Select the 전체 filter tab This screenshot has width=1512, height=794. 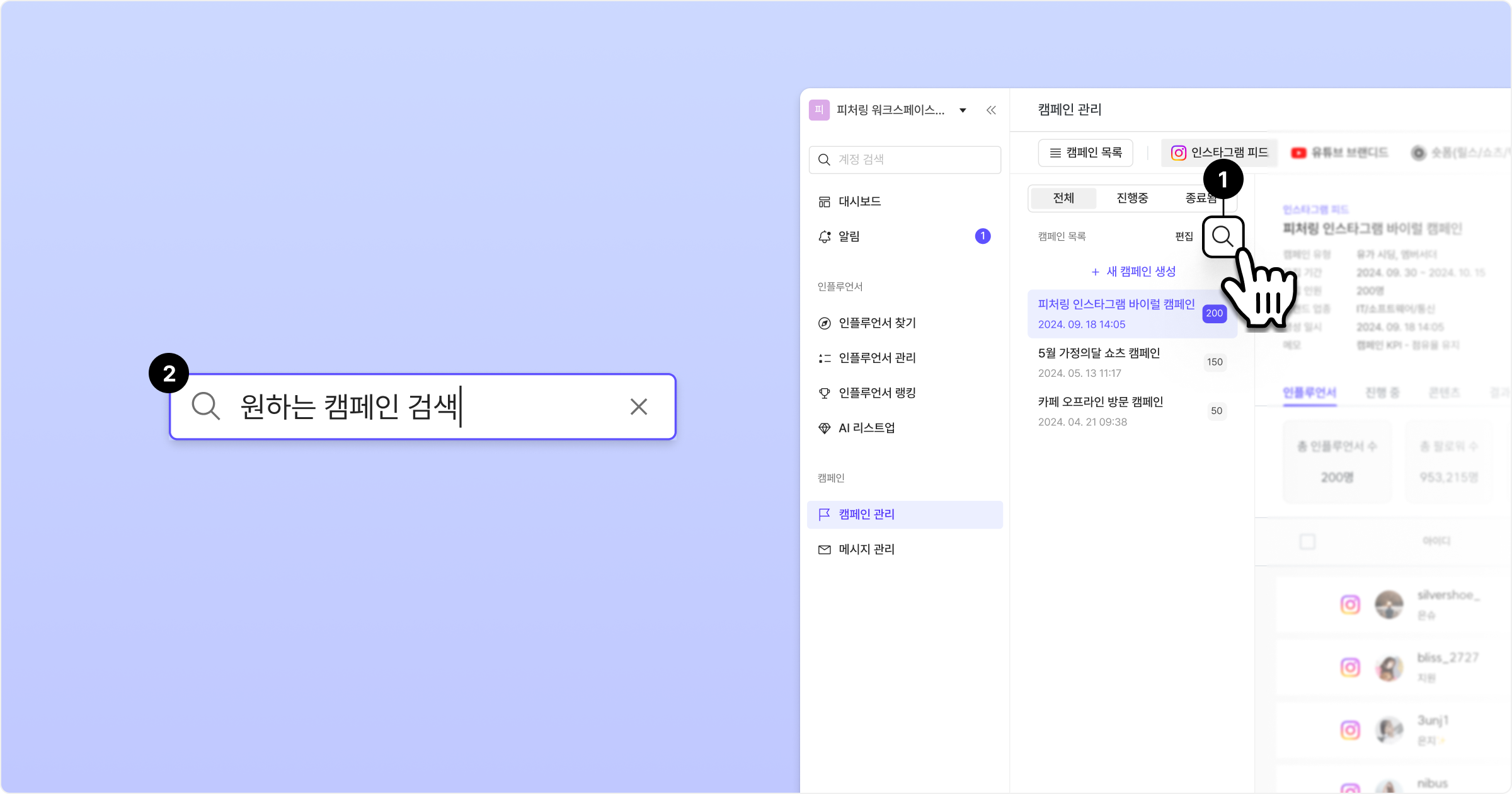1063,198
